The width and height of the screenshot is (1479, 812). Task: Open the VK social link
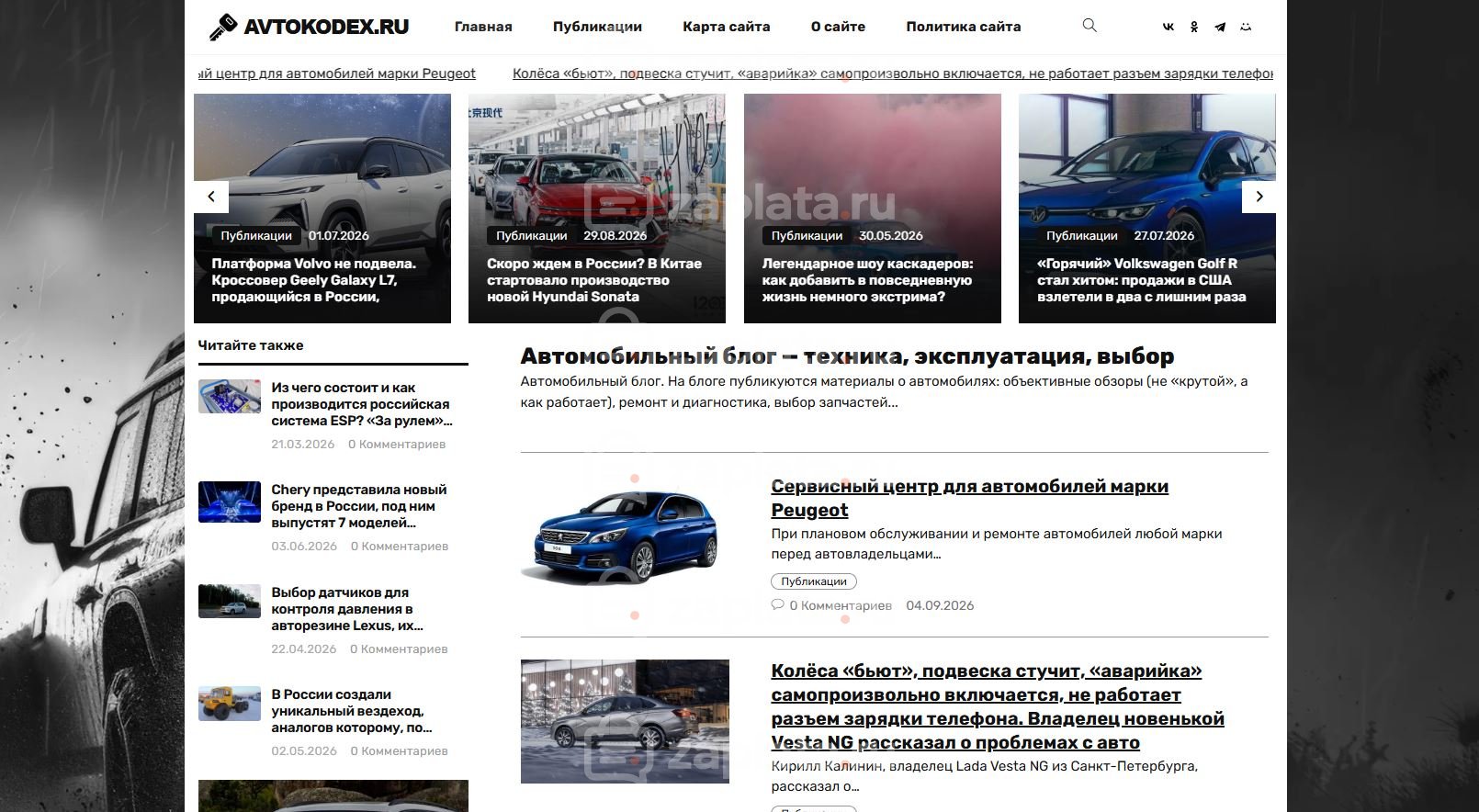coord(1169,27)
